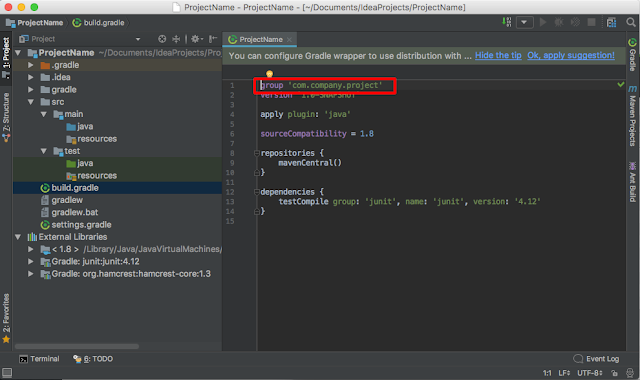Open the Project Structure icon in toolbar
The height and width of the screenshot is (380, 640).
tap(611, 22)
